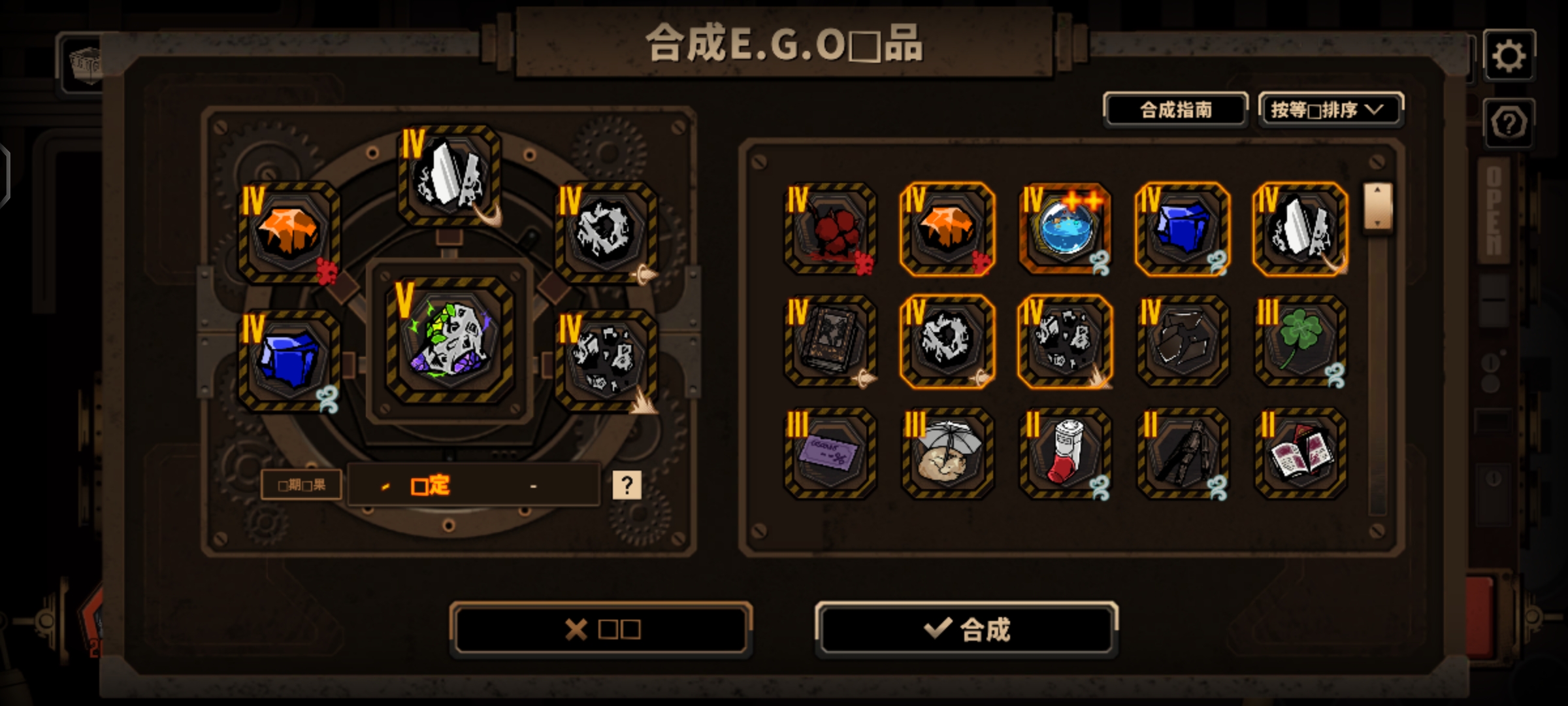Select the green four-leaf clover gift
The height and width of the screenshot is (706, 1568).
[1300, 341]
